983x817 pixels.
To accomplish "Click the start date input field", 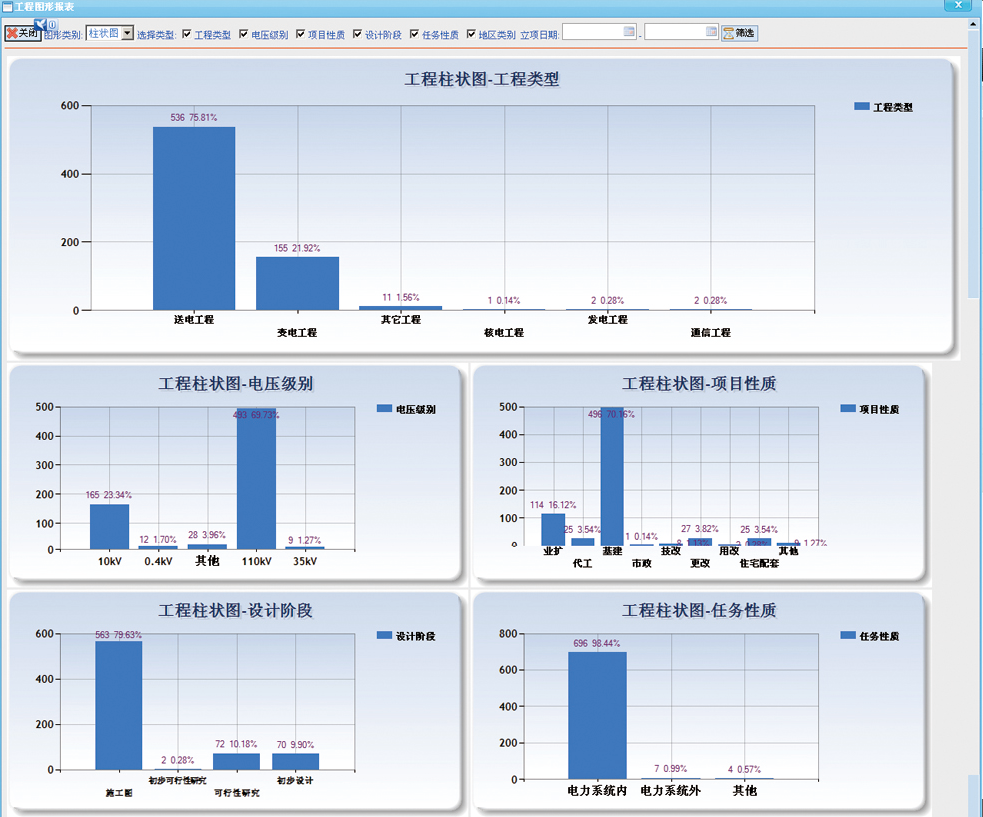I will point(593,32).
